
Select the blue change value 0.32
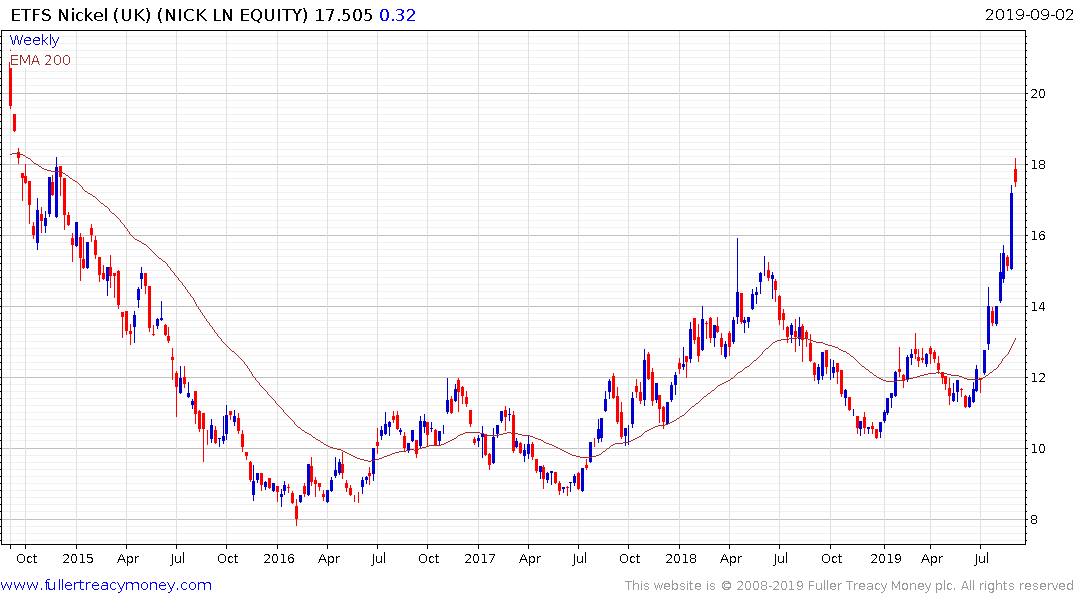[x=398, y=15]
